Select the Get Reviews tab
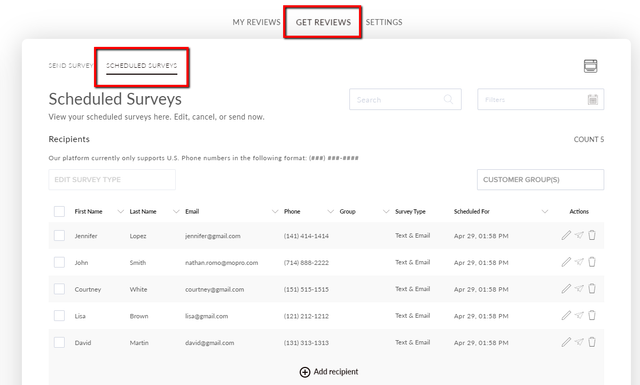This screenshot has height=385, width=640. pyautogui.click(x=323, y=22)
